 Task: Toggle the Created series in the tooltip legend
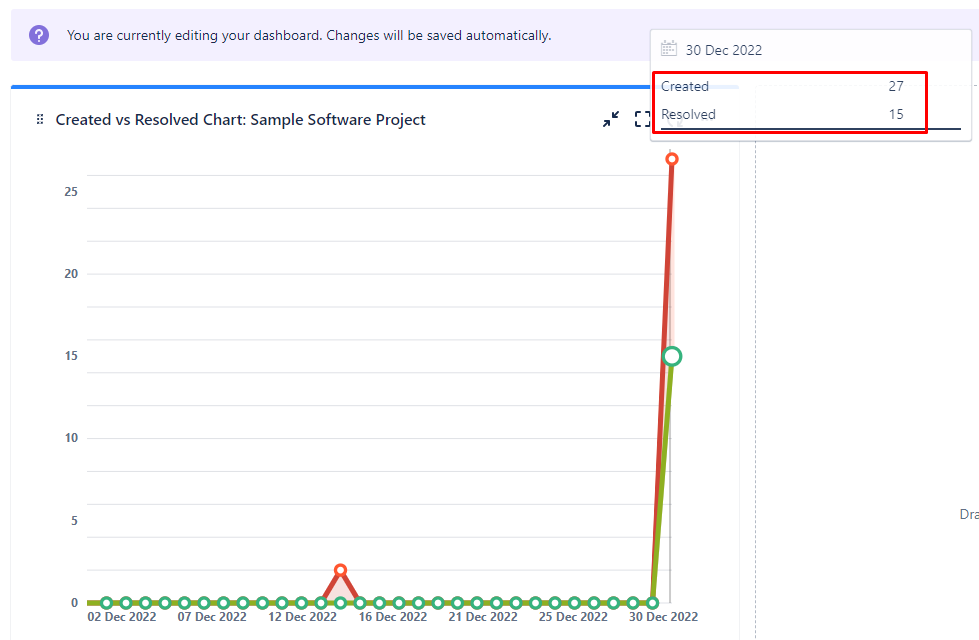pyautogui.click(x=685, y=86)
